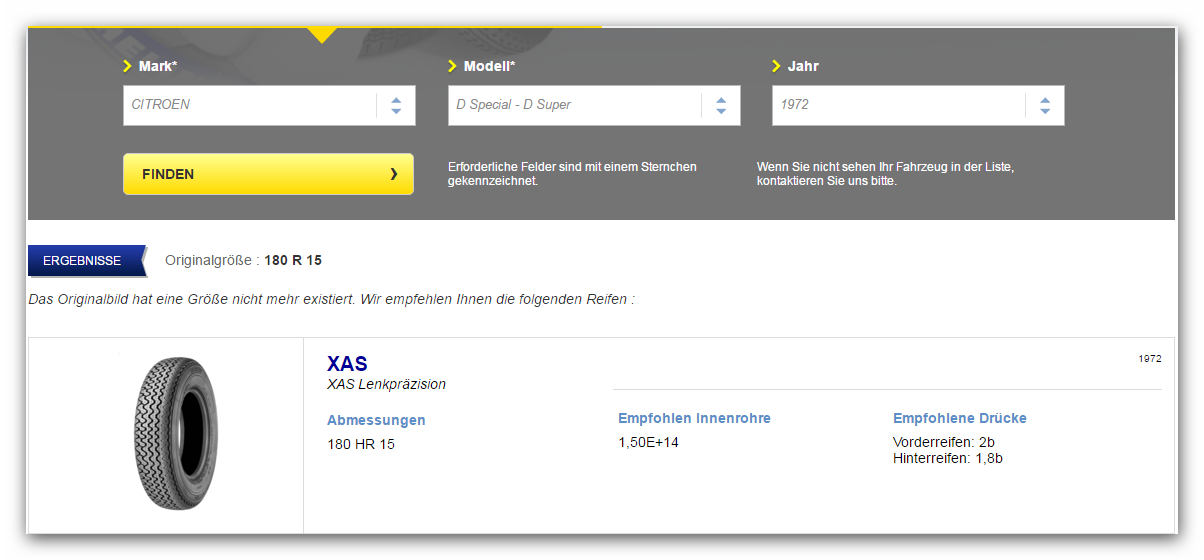The image size is (1204, 560).
Task: Click the 'Das Originalbild hat eine Größe' notice
Action: [332, 299]
